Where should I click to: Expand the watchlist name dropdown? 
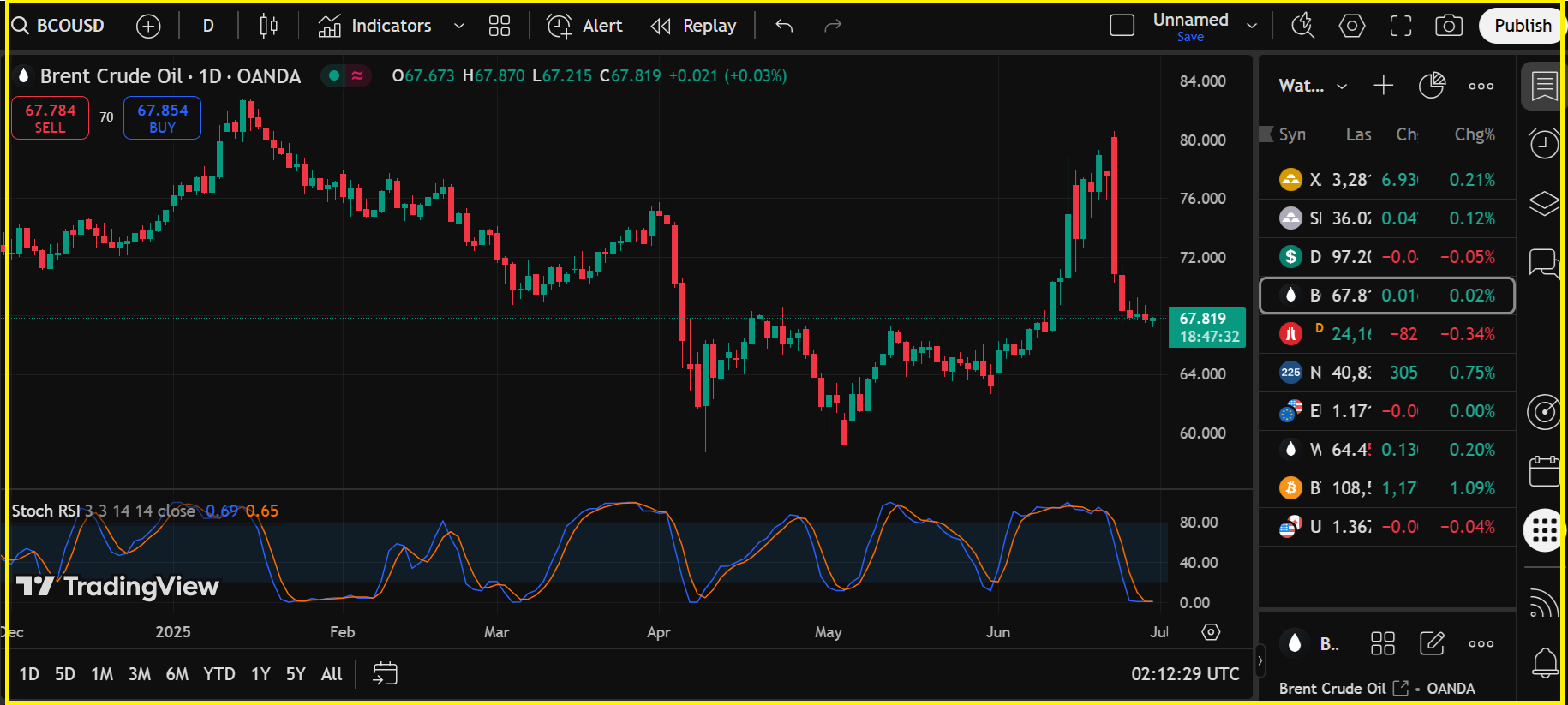(x=1342, y=86)
